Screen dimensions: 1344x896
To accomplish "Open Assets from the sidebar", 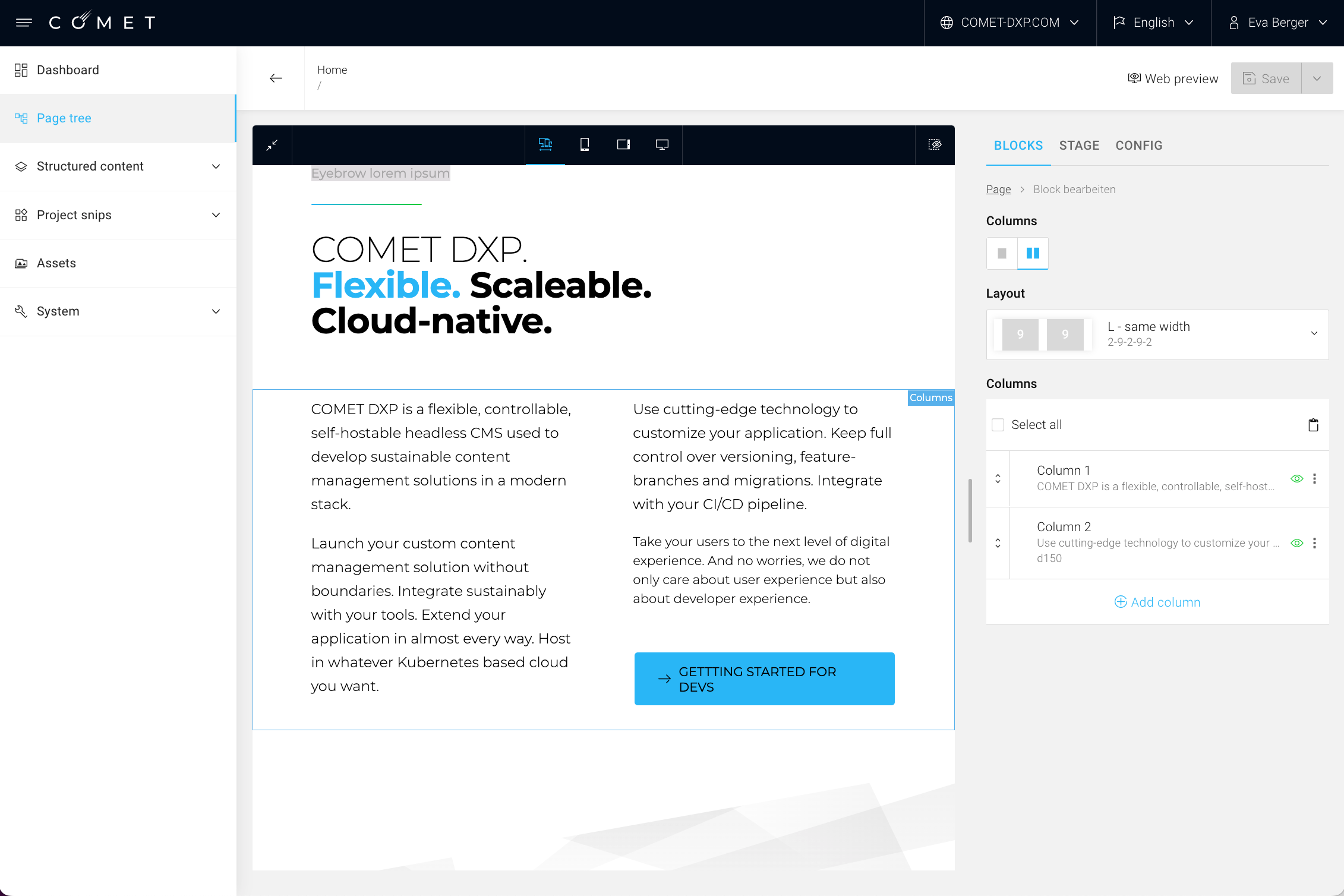I will pyautogui.click(x=118, y=263).
